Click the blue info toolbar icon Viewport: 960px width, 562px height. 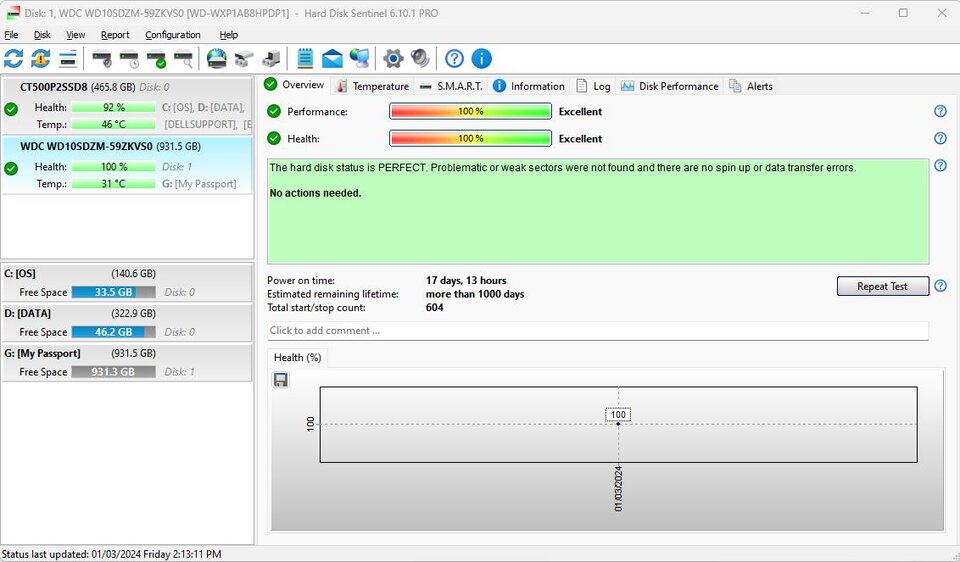tap(482, 59)
